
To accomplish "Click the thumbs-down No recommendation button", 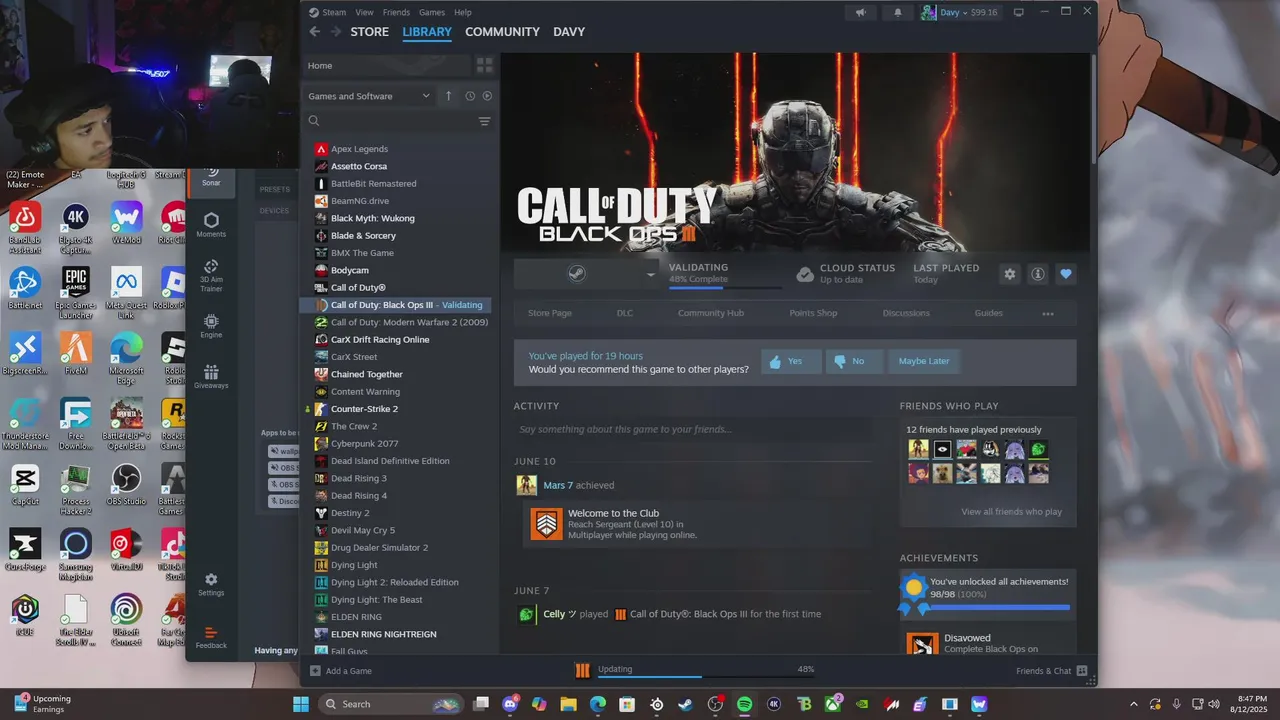I will (854, 361).
